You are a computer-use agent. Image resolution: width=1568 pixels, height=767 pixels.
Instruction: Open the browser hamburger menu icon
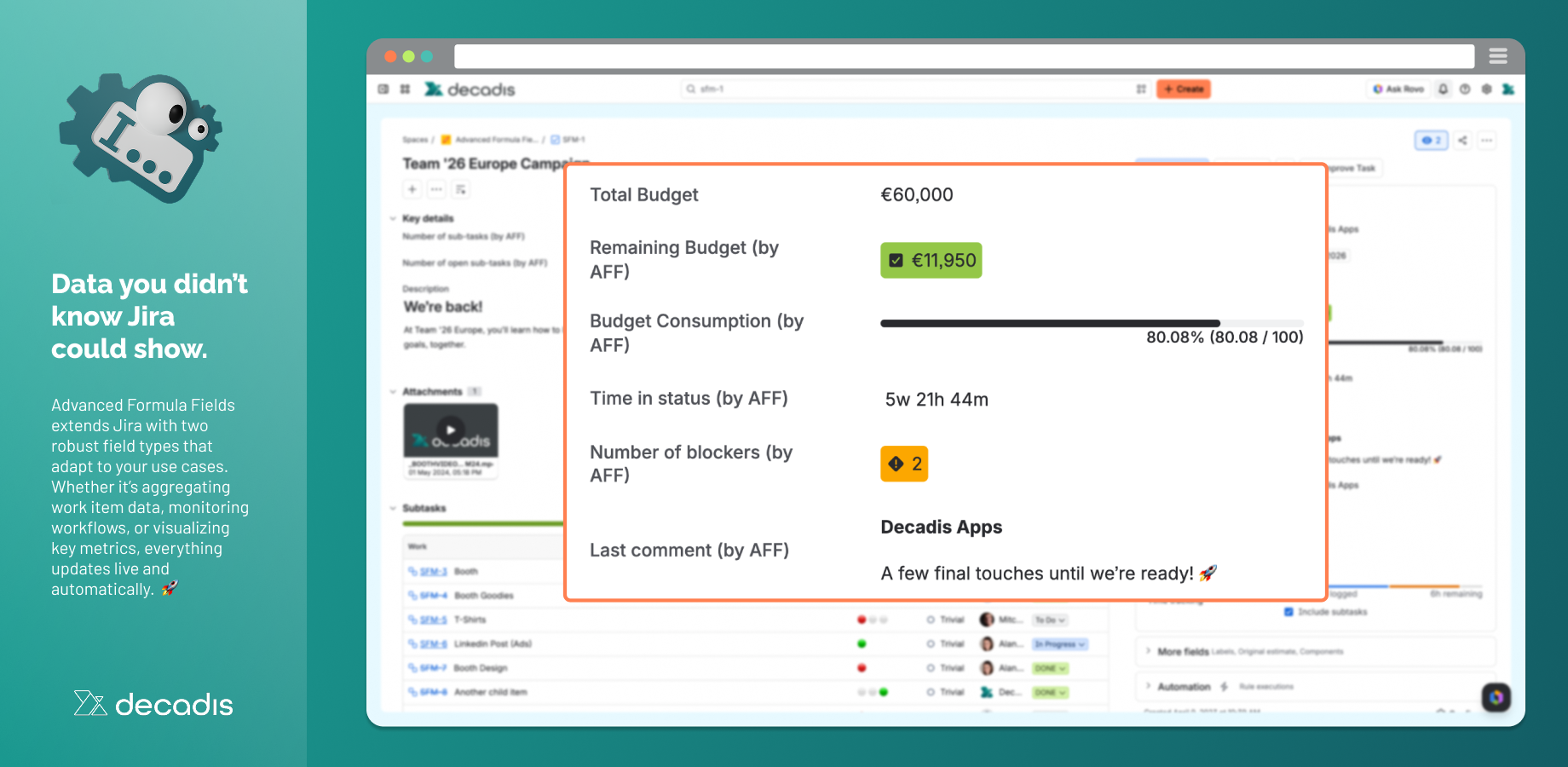(x=1498, y=56)
